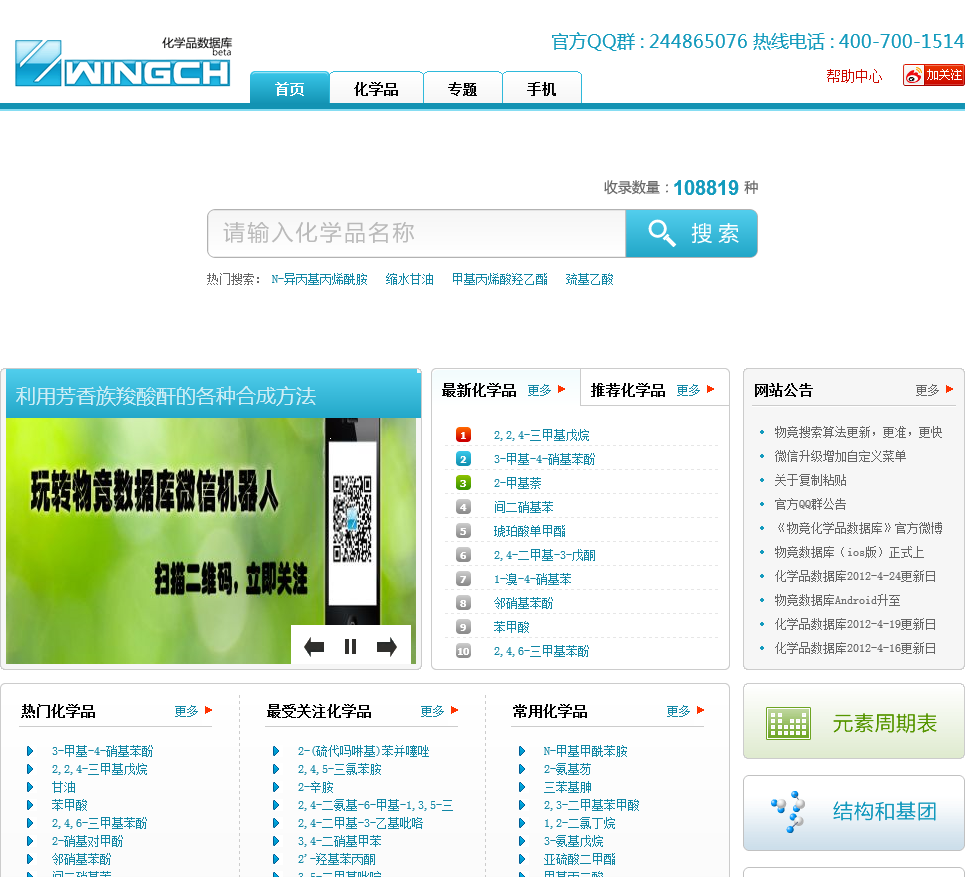Open 亚硫酸二甲酯 link
The width and height of the screenshot is (965, 877).
click(579, 859)
